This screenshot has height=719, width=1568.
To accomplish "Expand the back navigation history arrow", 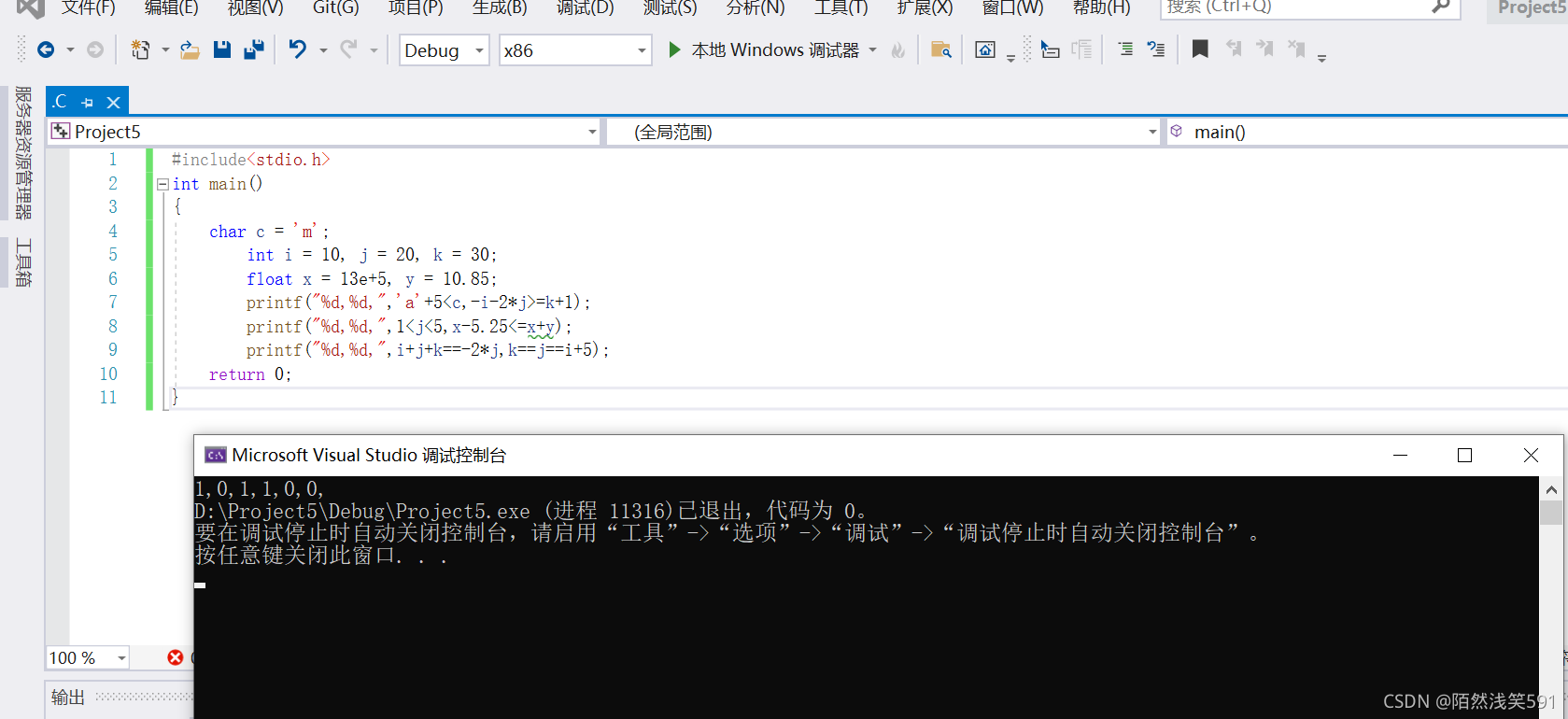I will point(70,50).
